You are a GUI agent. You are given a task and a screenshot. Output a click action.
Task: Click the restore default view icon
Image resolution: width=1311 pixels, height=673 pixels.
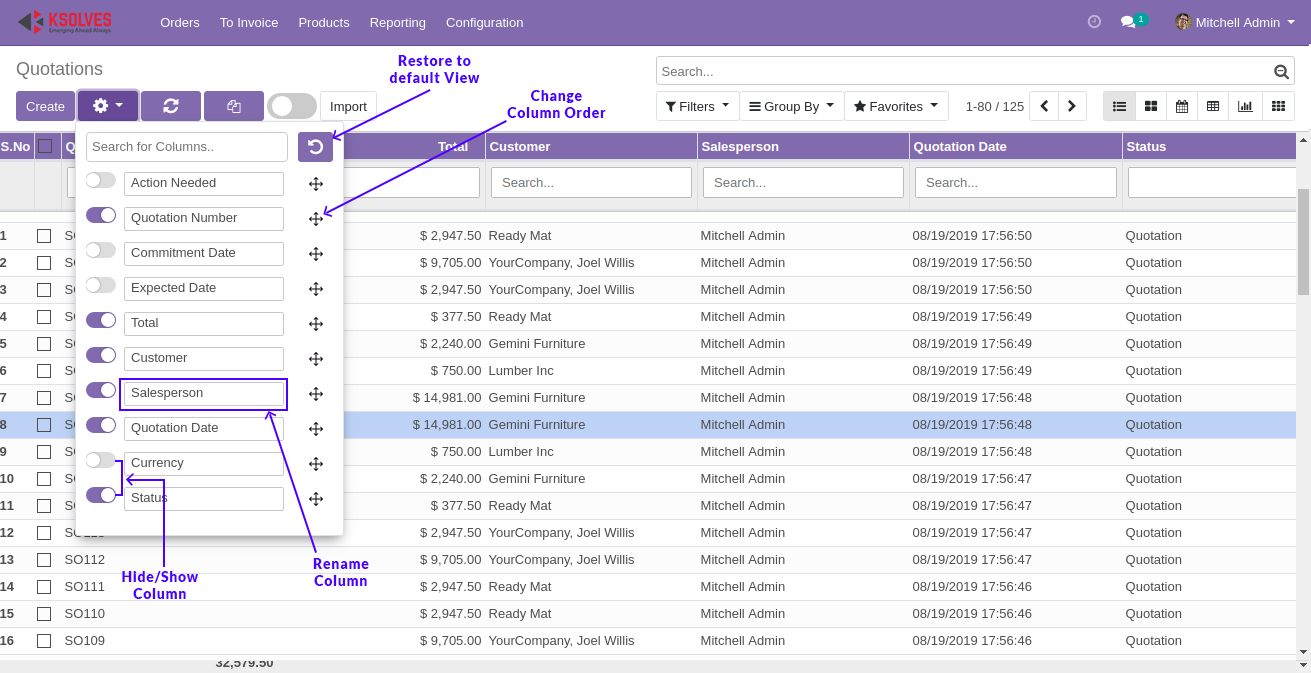[315, 147]
